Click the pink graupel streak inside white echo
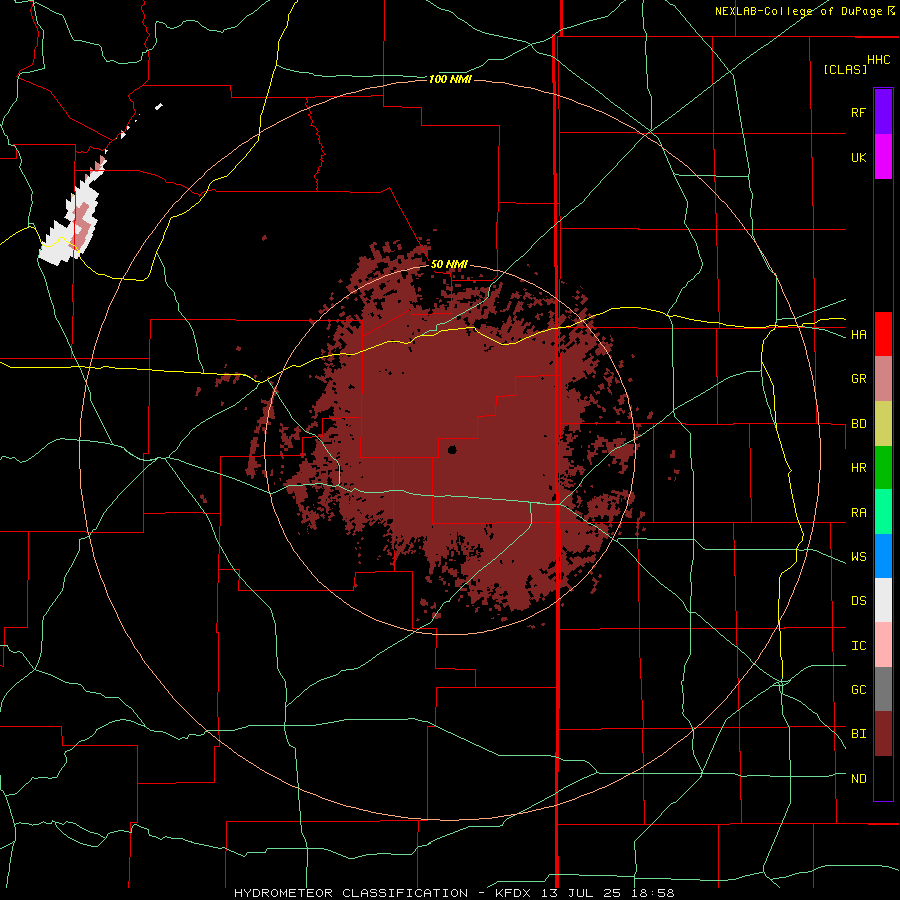Image resolution: width=900 pixels, height=900 pixels. click(x=83, y=225)
